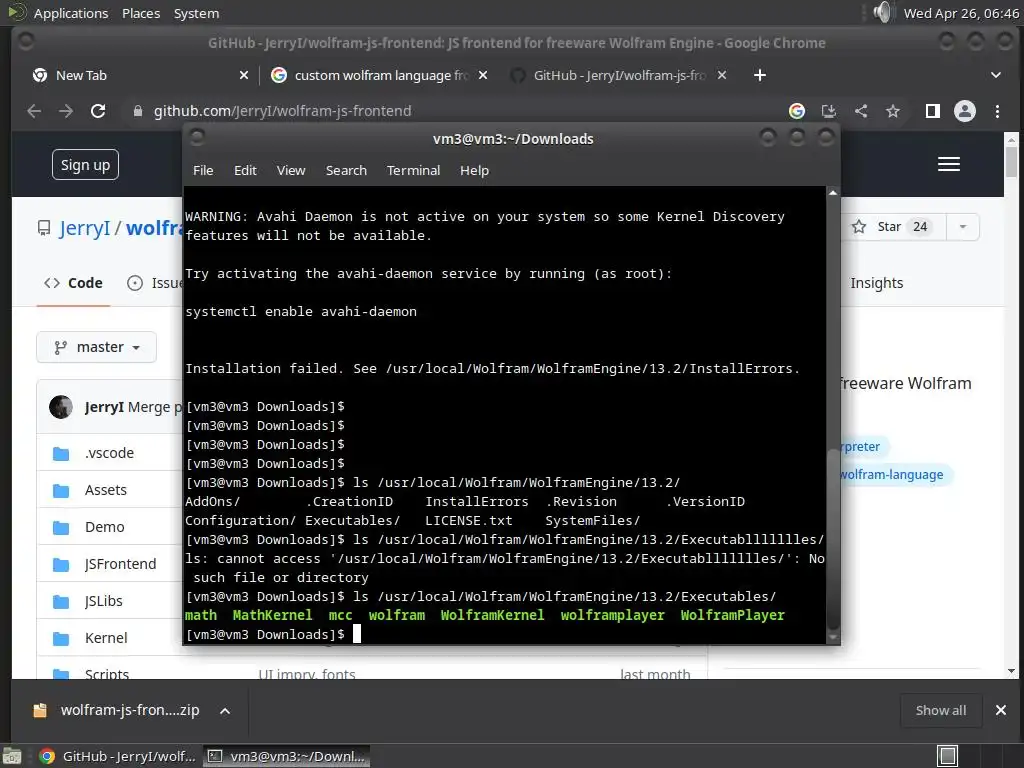Open the Demo folder
This screenshot has height=768, width=1024.
[104, 527]
